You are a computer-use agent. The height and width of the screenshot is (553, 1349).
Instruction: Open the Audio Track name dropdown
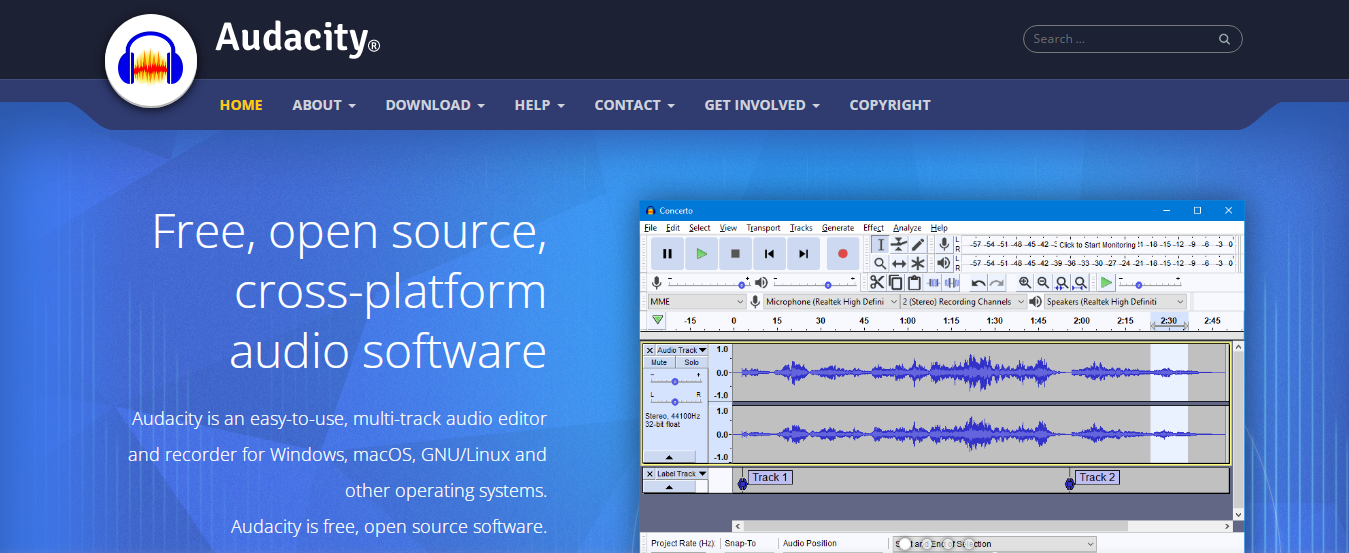click(x=682, y=350)
